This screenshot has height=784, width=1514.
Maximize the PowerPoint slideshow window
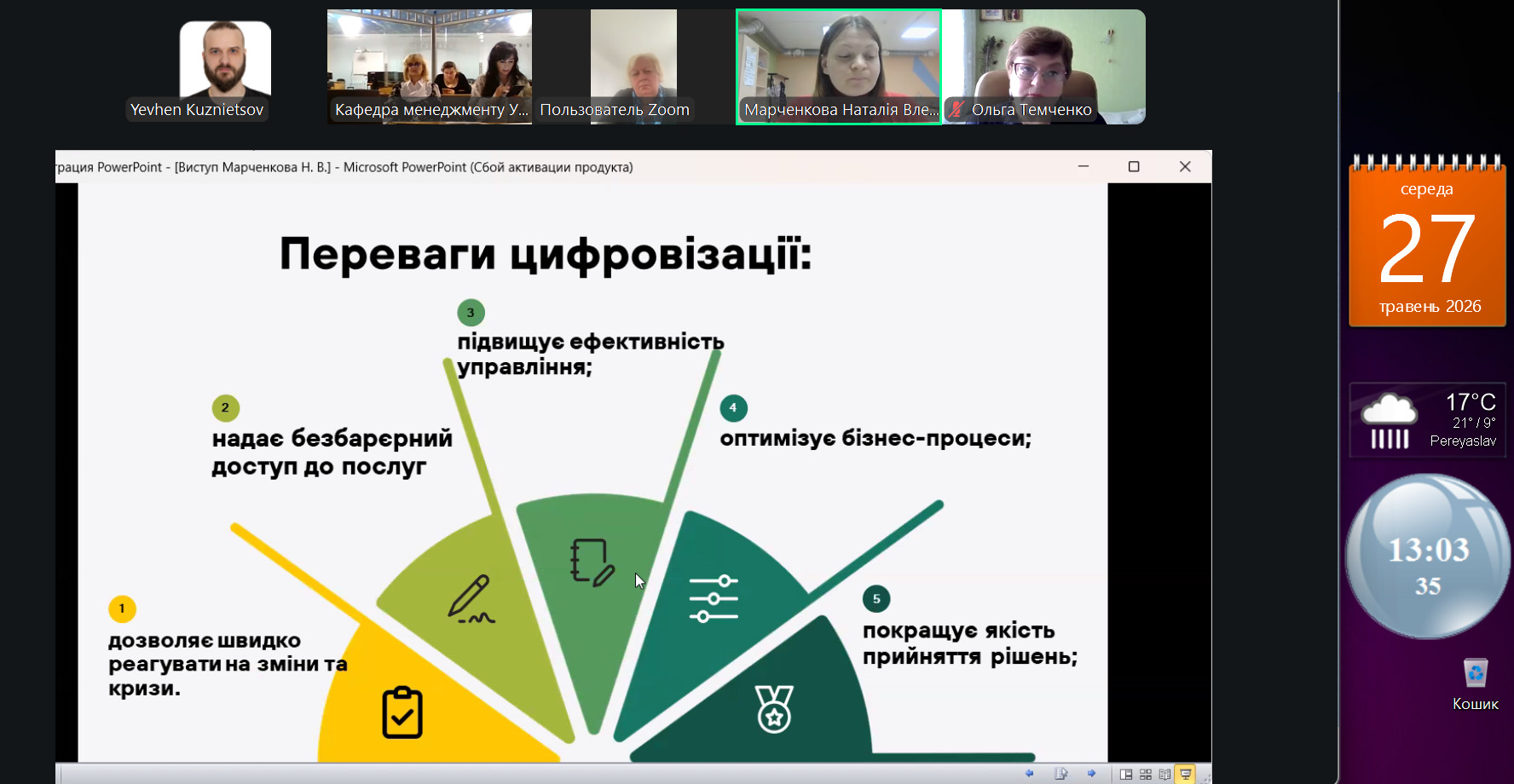(x=1134, y=167)
